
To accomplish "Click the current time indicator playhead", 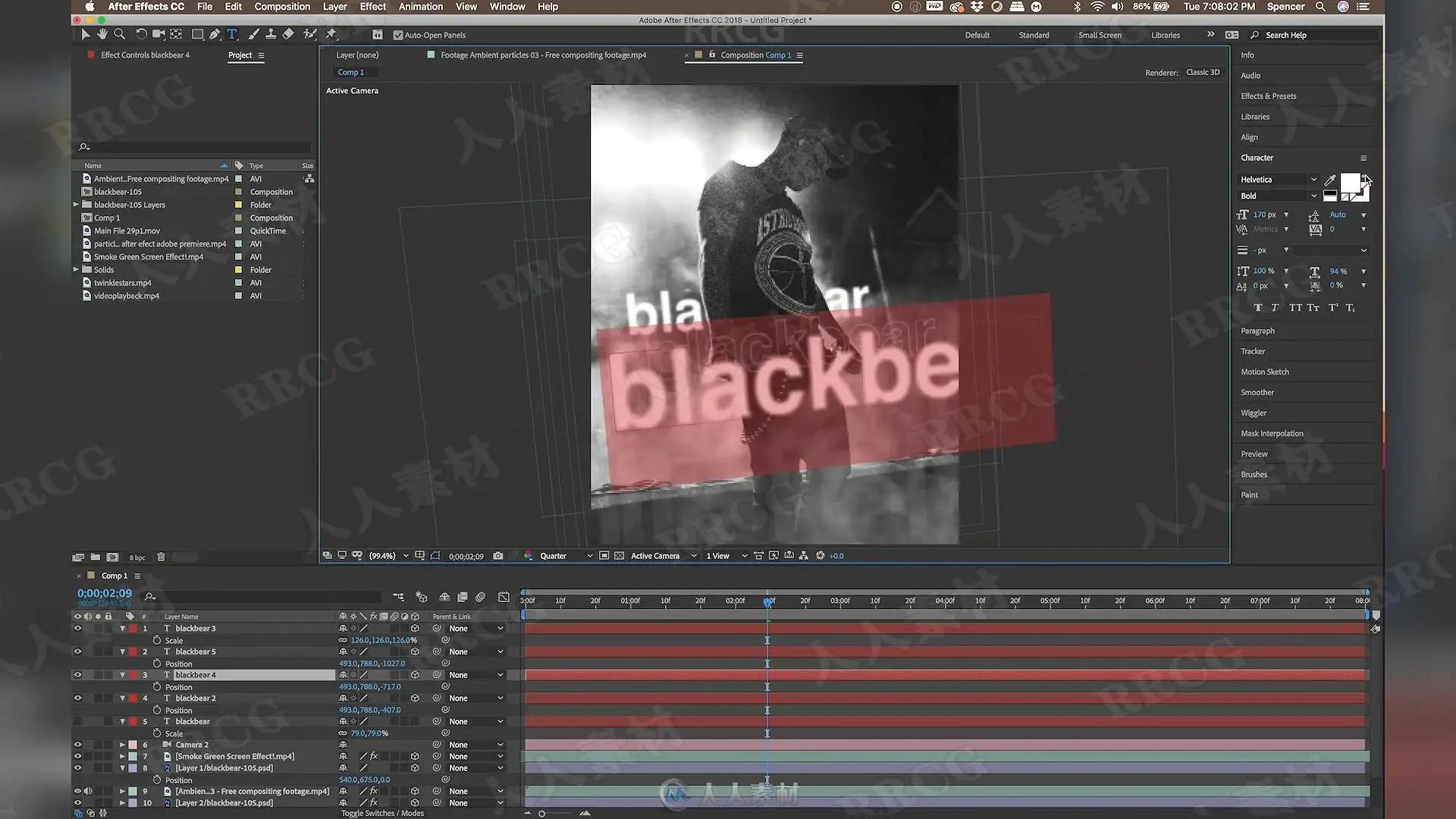I will coord(767,601).
